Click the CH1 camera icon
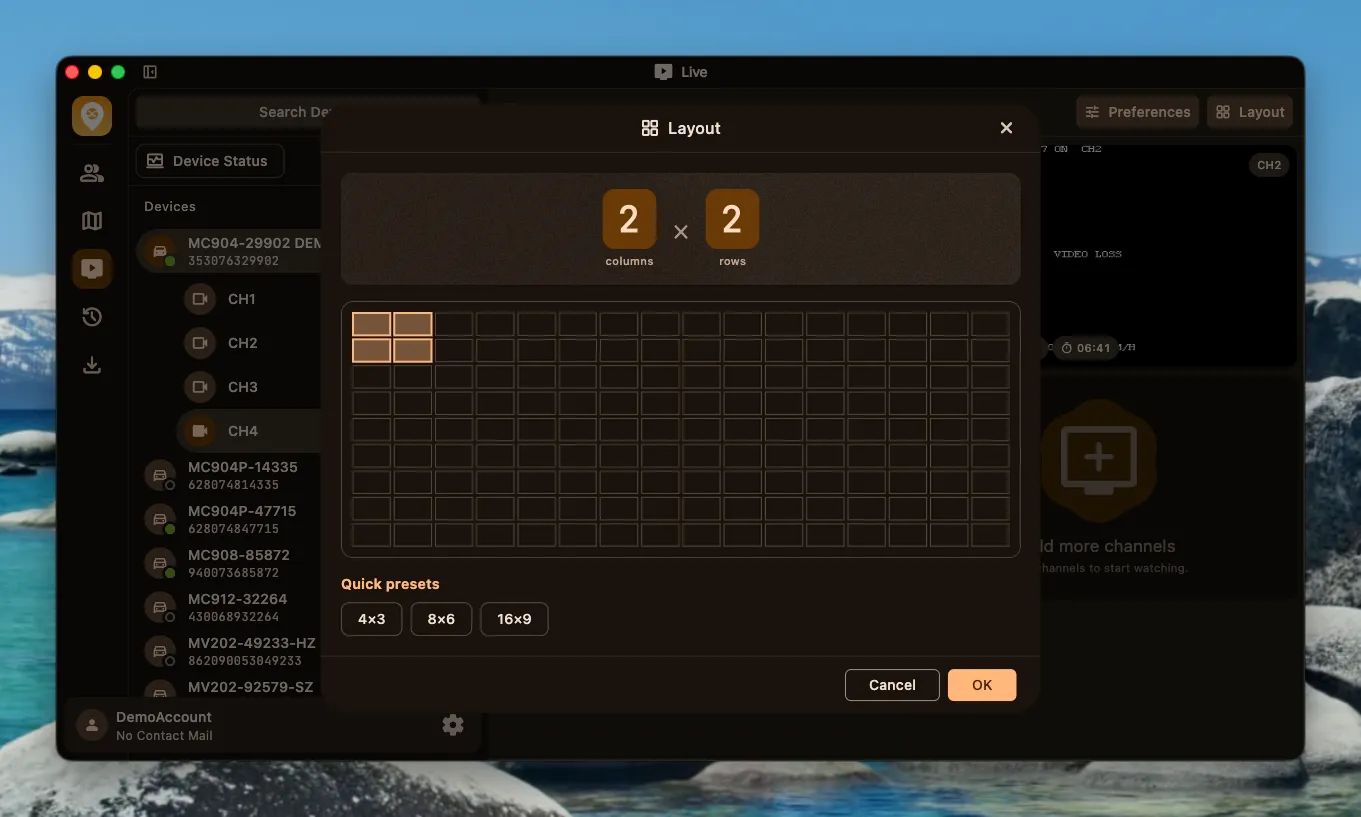 click(x=200, y=299)
